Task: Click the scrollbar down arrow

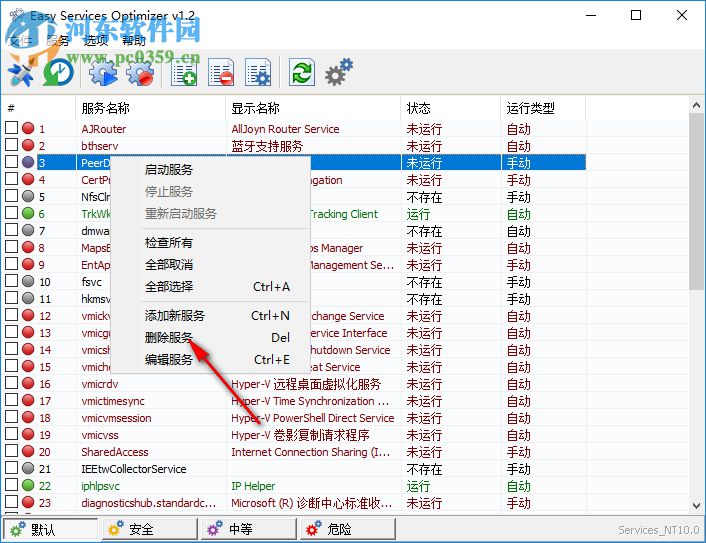Action: click(696, 506)
